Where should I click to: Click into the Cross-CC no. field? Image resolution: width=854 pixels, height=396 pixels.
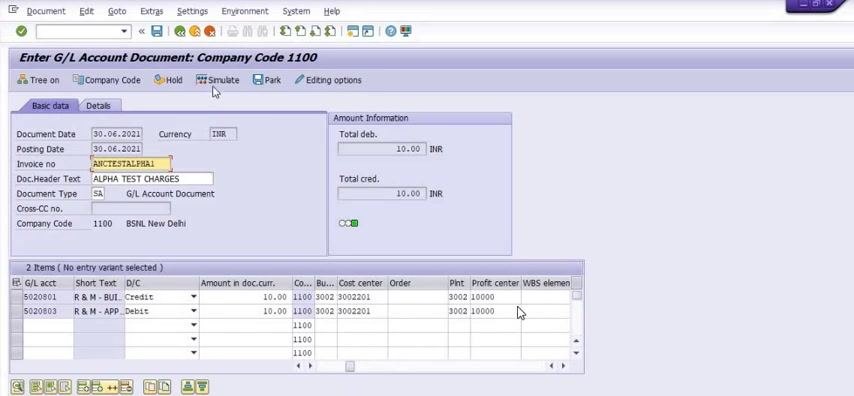131,209
